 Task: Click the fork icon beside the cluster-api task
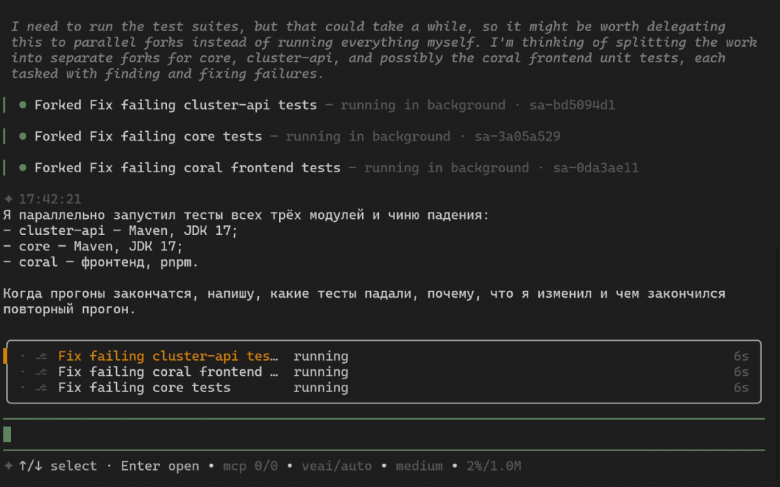41,356
